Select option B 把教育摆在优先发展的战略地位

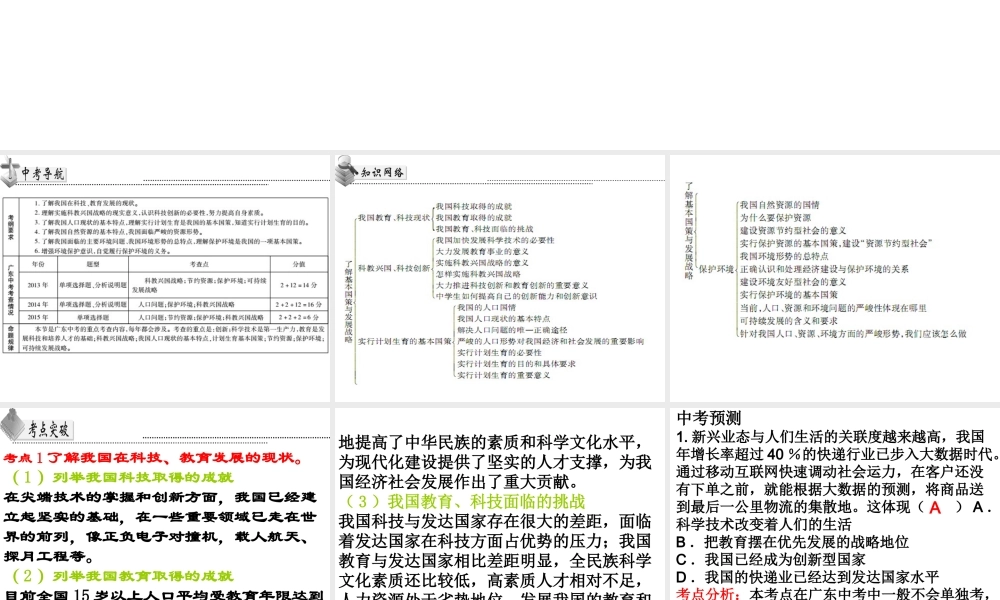(792, 542)
